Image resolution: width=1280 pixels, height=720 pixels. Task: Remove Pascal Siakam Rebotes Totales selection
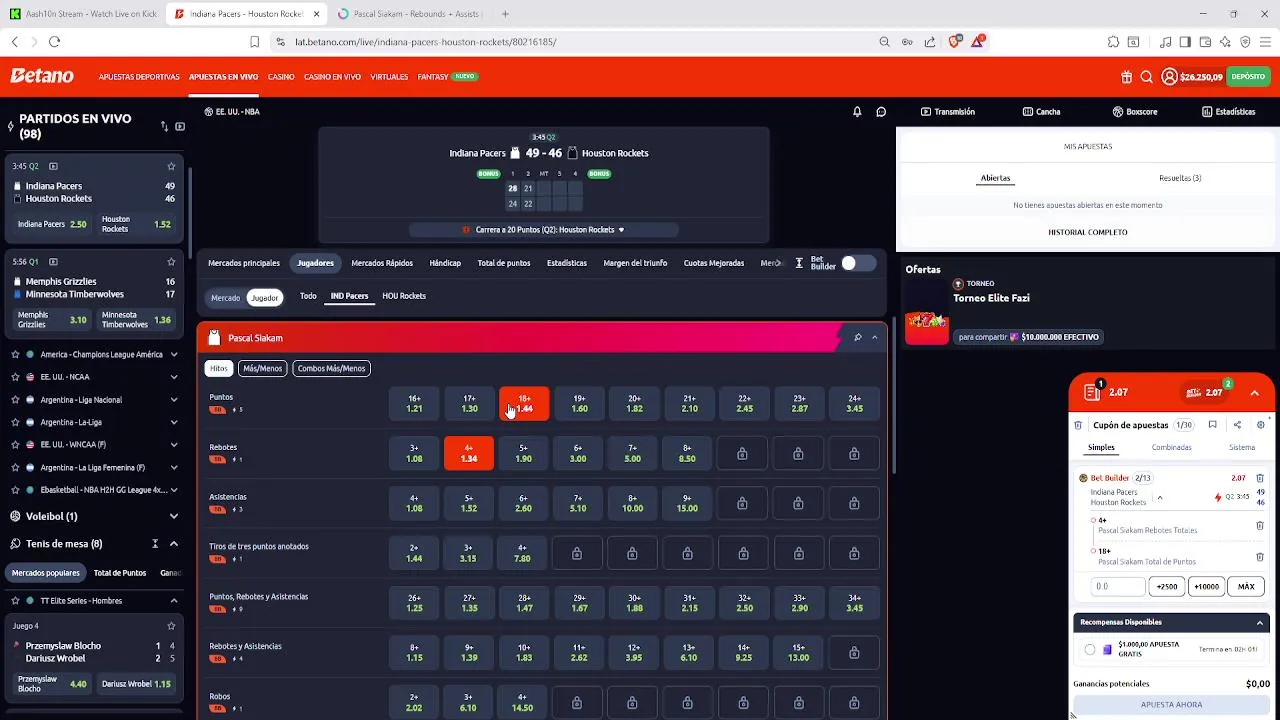pyautogui.click(x=1260, y=526)
